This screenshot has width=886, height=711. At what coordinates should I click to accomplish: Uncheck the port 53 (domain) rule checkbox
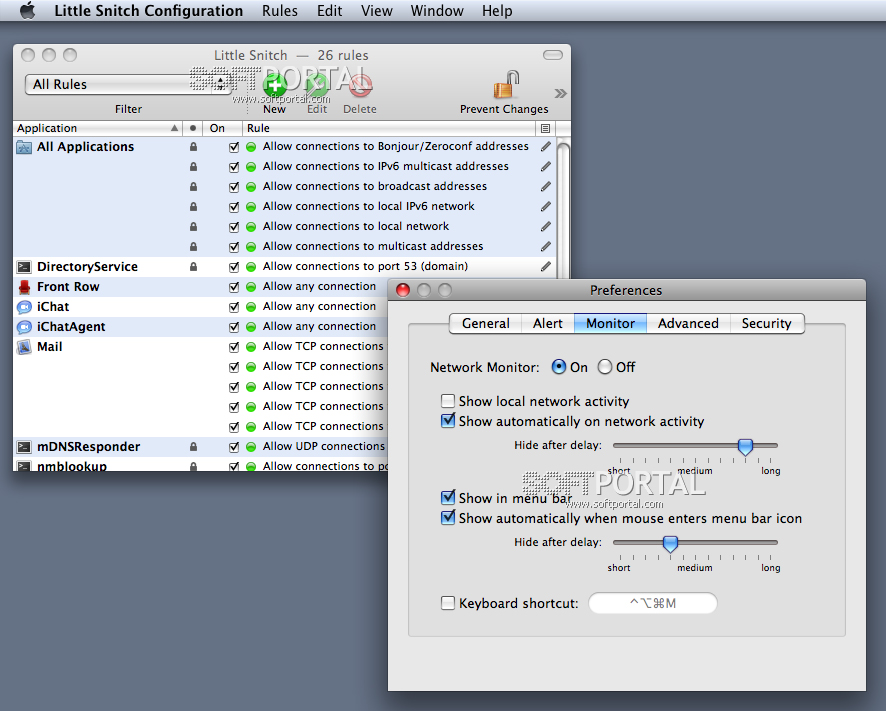234,267
